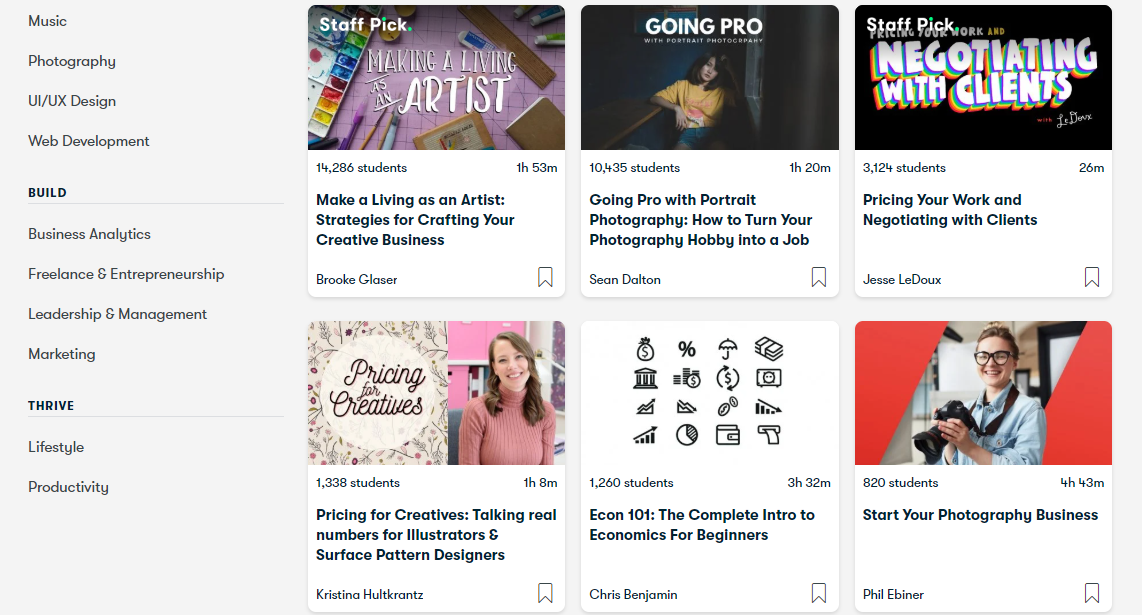
Task: Click the Marketing category link
Action: pyautogui.click(x=62, y=354)
